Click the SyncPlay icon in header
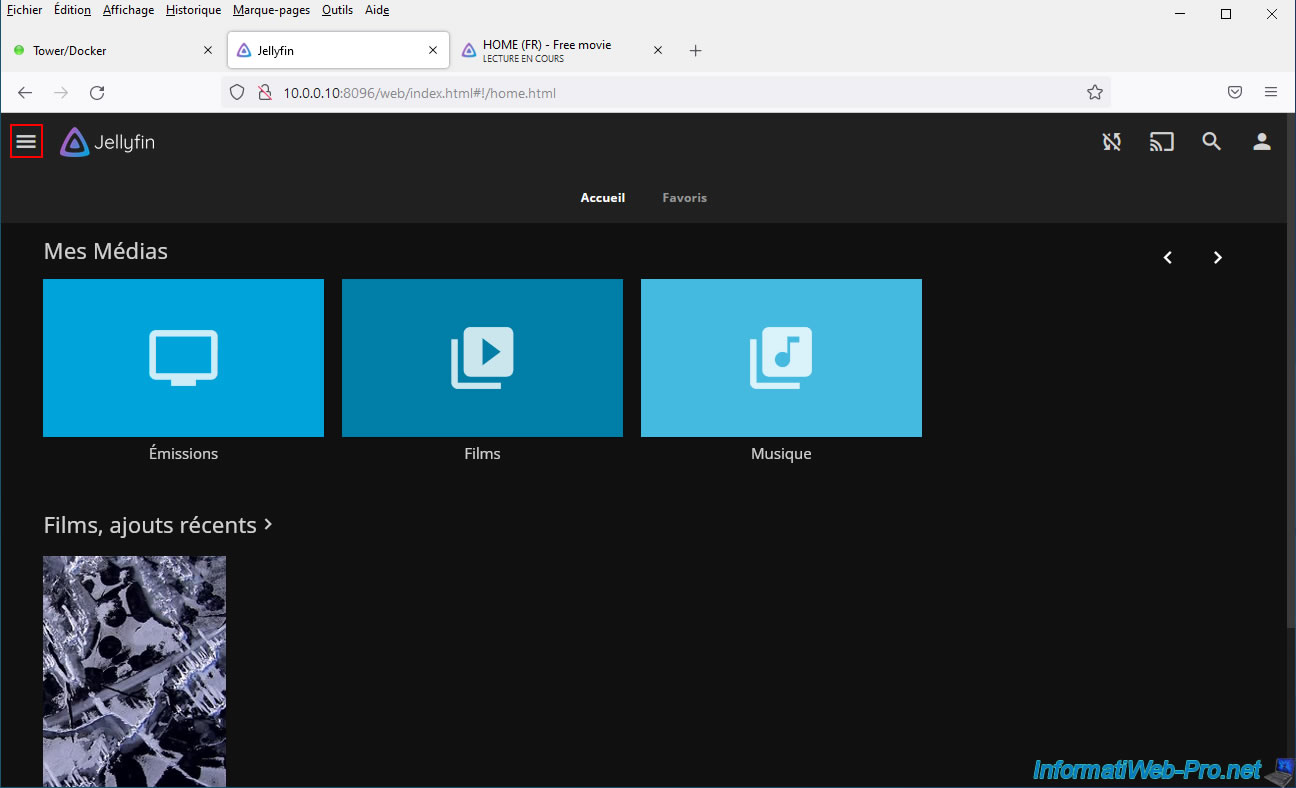 (1111, 142)
